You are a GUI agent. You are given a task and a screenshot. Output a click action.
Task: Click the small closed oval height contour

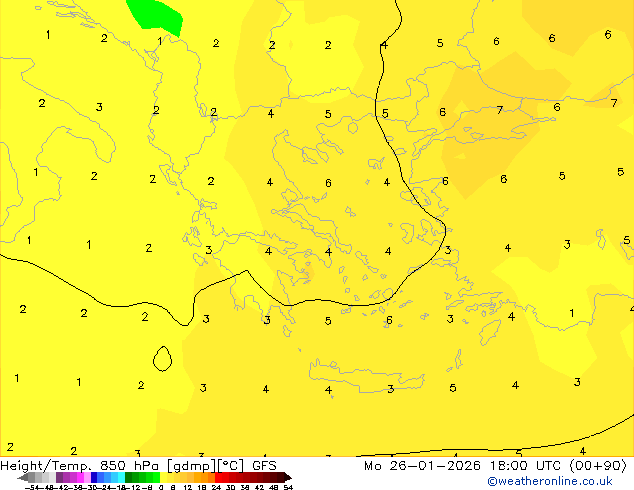point(162,359)
